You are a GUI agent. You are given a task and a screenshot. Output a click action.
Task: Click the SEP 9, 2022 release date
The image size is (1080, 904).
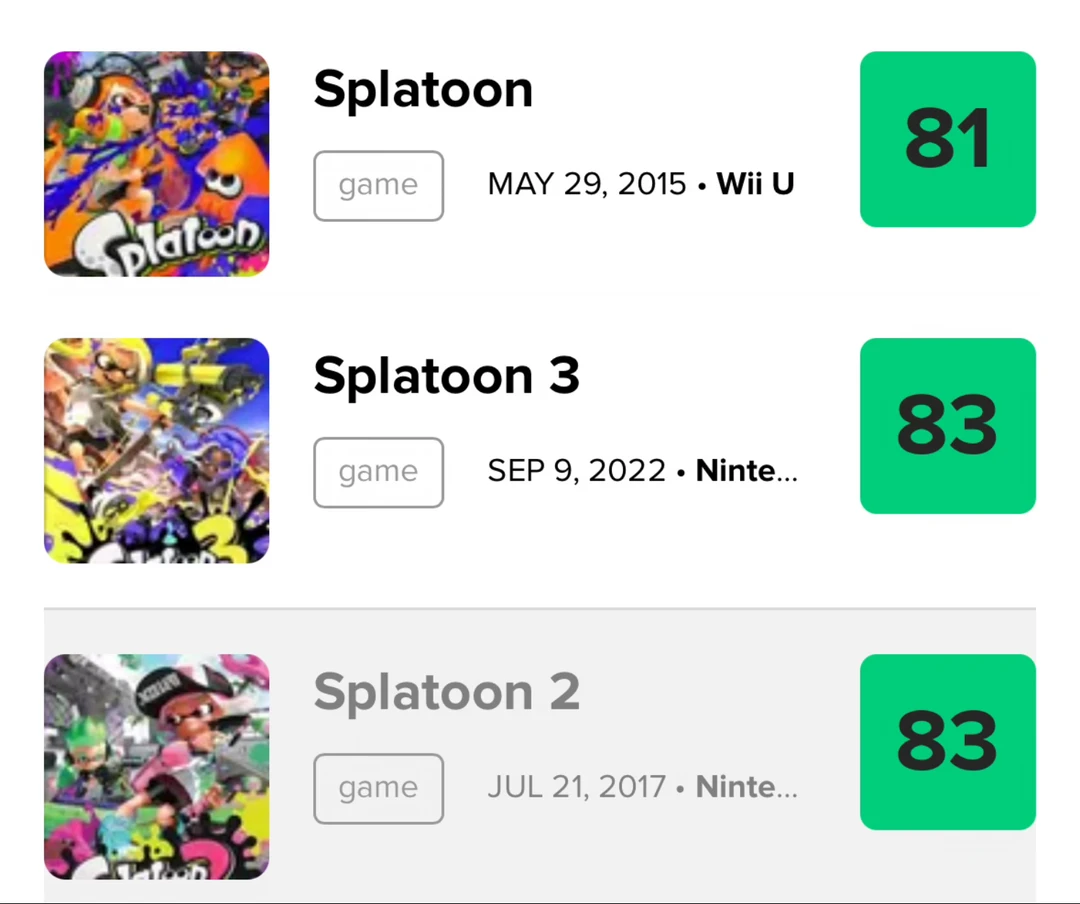click(577, 471)
